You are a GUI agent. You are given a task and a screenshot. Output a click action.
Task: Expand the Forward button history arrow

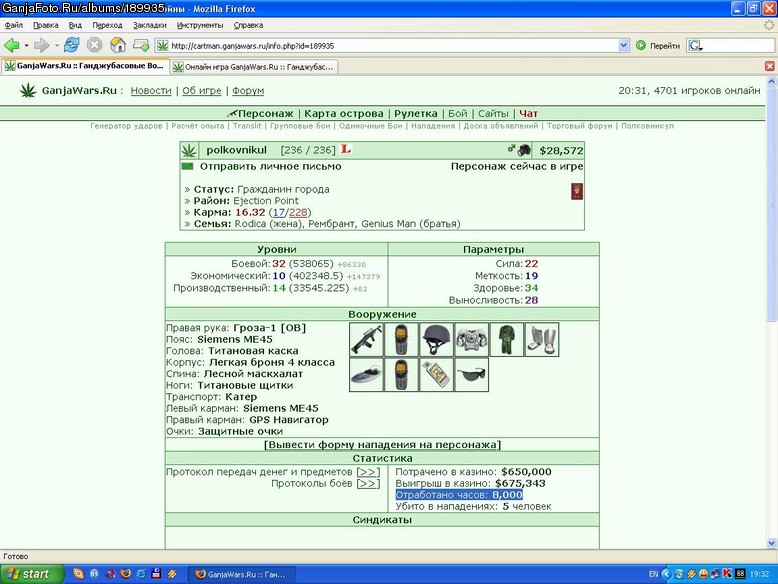[57, 46]
